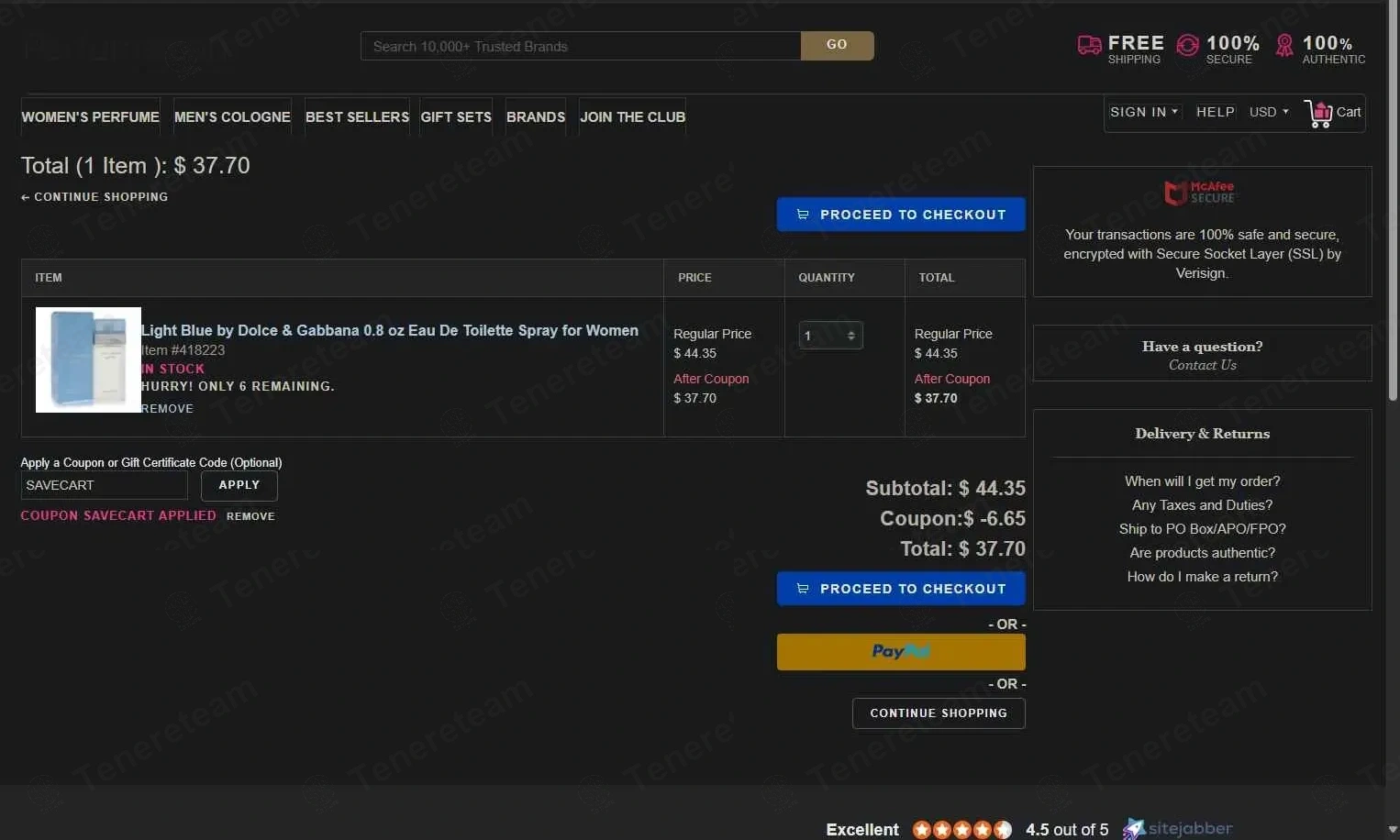1400x840 pixels.
Task: Pay with the PayPal button
Action: [x=900, y=652]
